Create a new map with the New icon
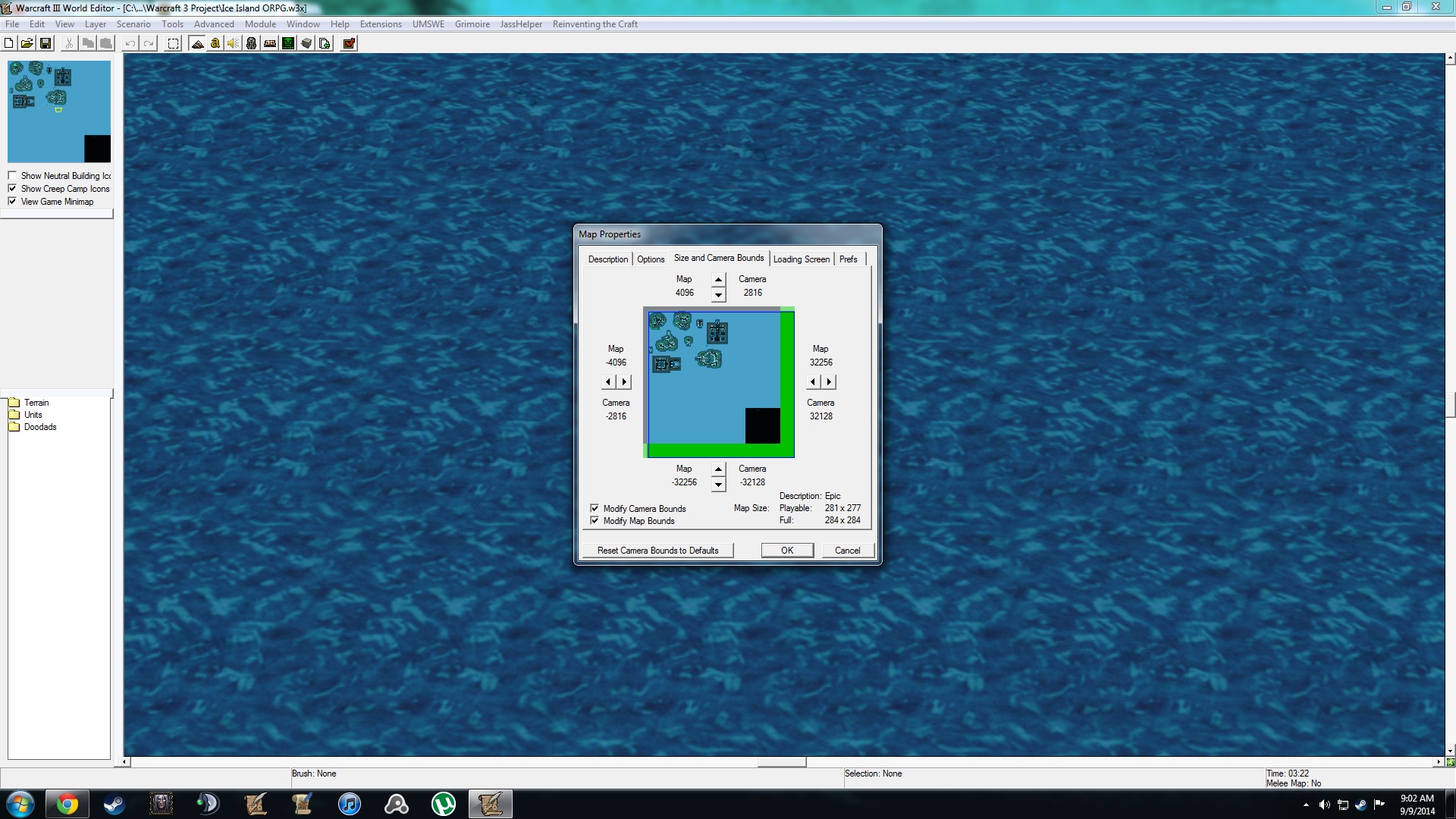1456x819 pixels. pos(9,43)
